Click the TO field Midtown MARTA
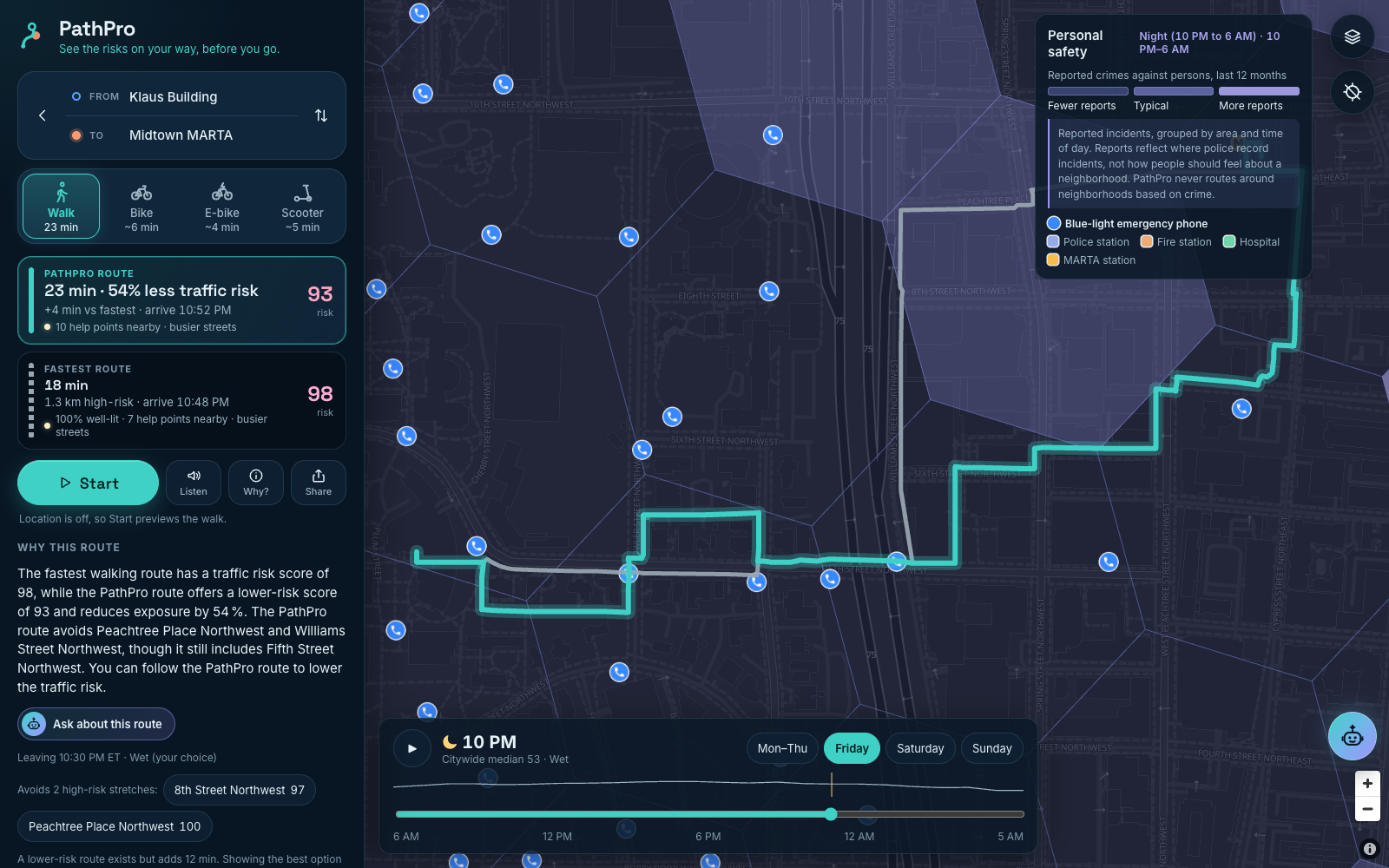The height and width of the screenshot is (868, 1389). pyautogui.click(x=181, y=135)
